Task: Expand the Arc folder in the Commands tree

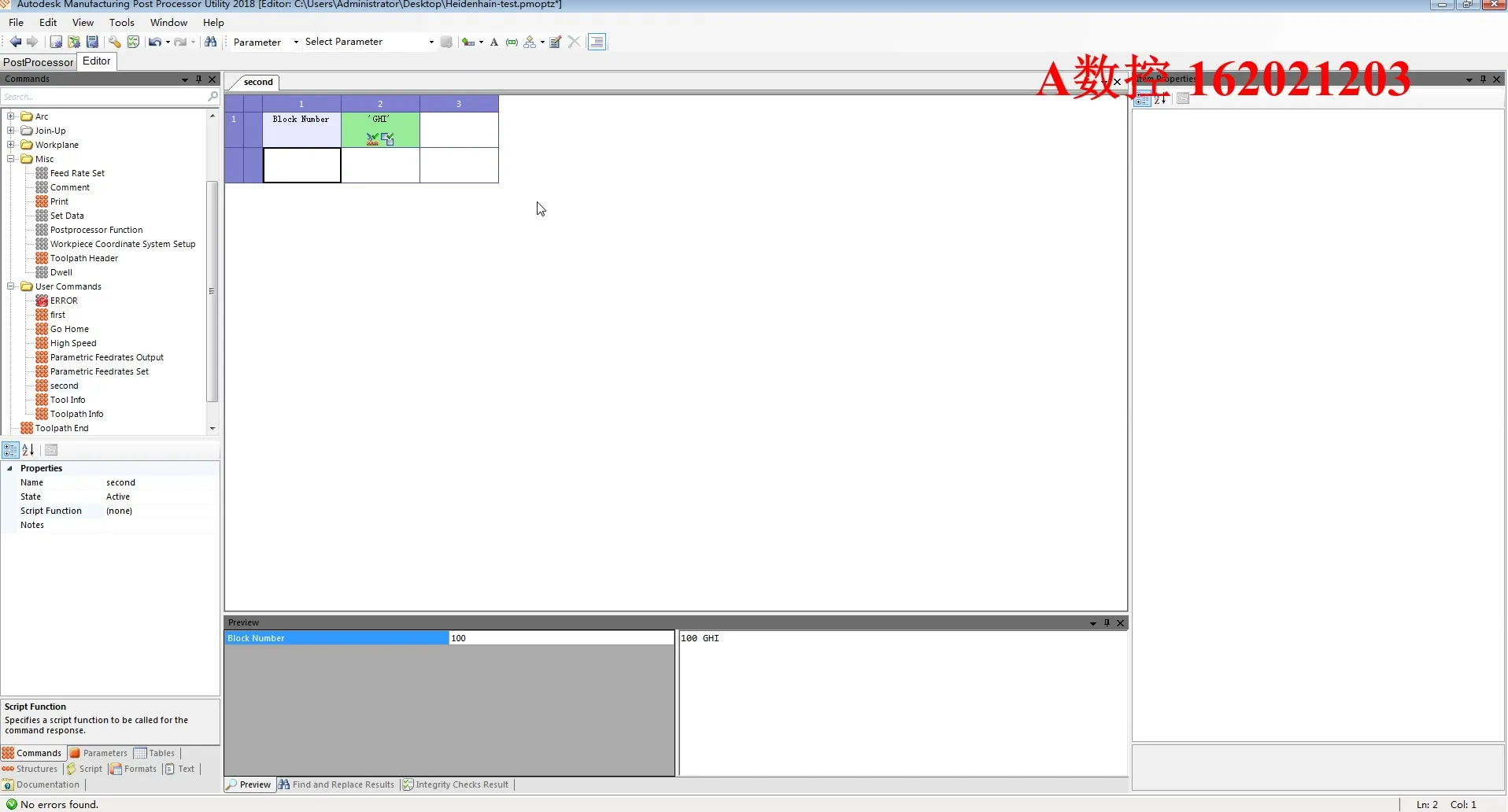Action: coord(10,116)
